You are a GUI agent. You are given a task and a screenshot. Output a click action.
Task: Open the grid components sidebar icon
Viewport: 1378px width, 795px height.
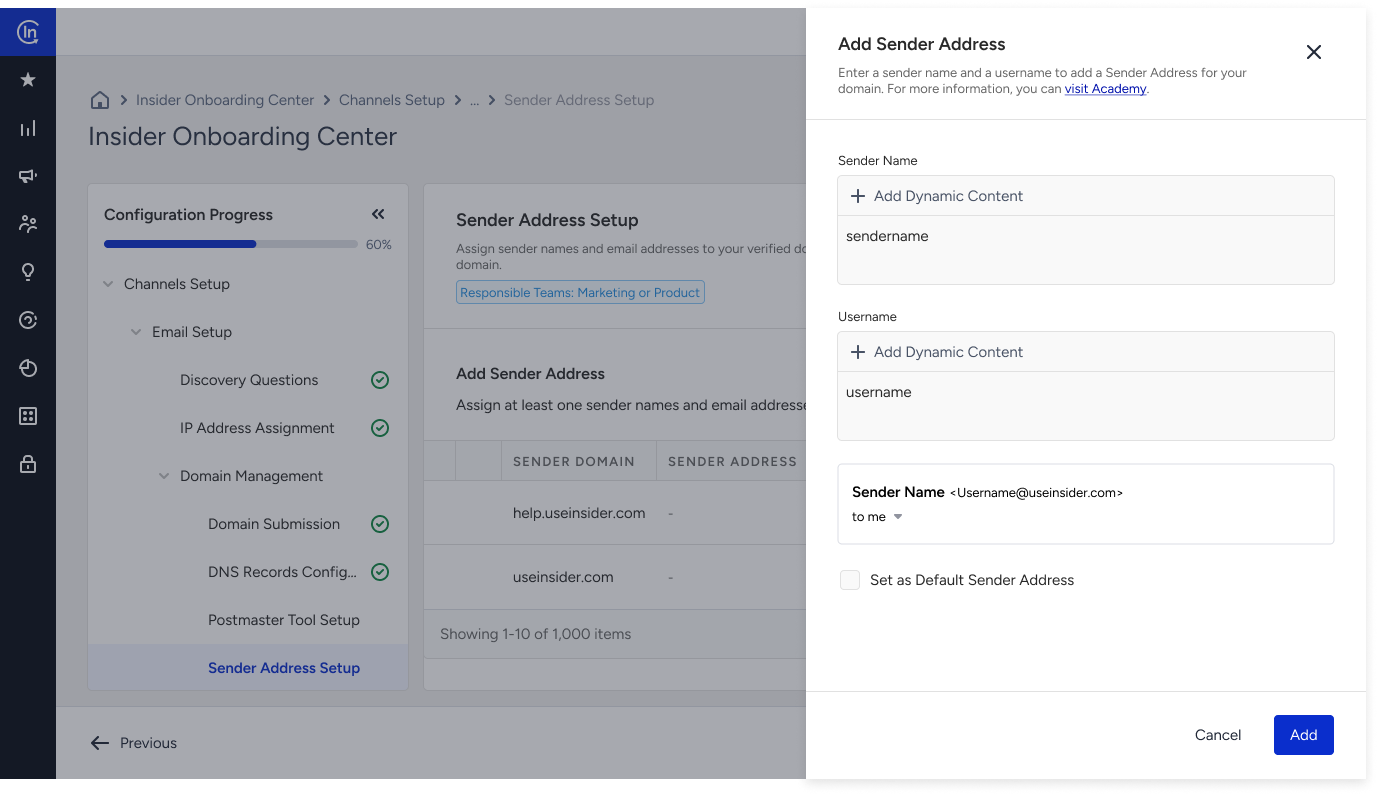click(28, 416)
